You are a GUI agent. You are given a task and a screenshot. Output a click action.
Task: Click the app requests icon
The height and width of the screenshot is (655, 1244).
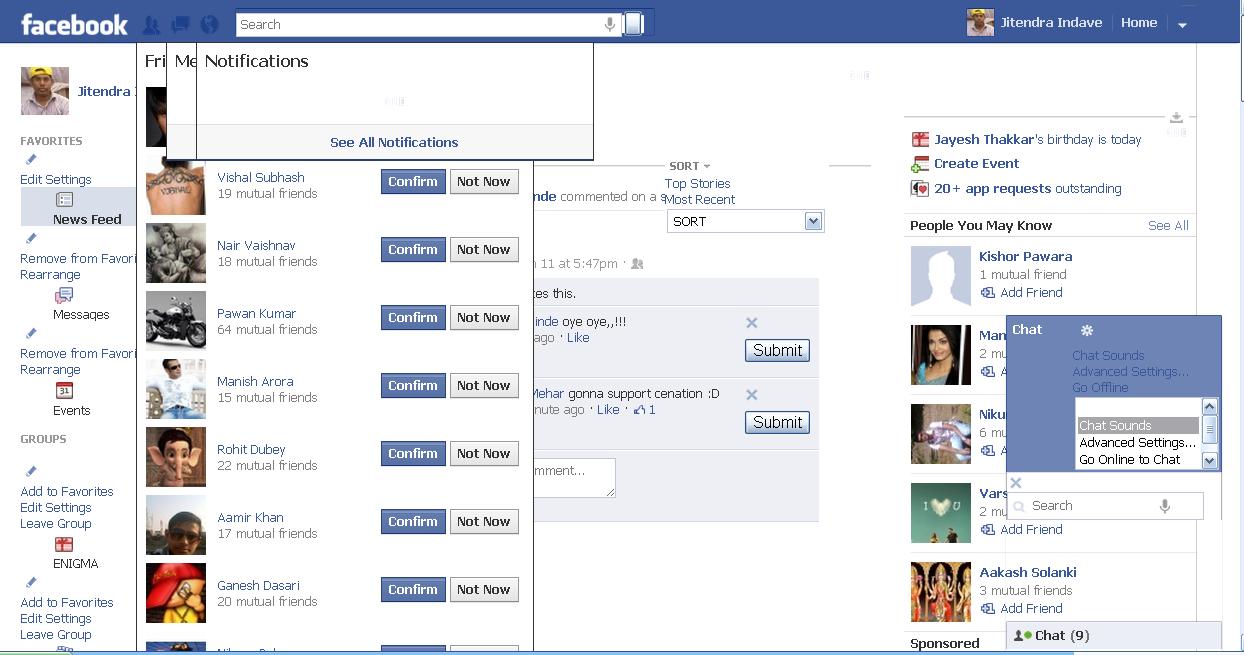(920, 188)
